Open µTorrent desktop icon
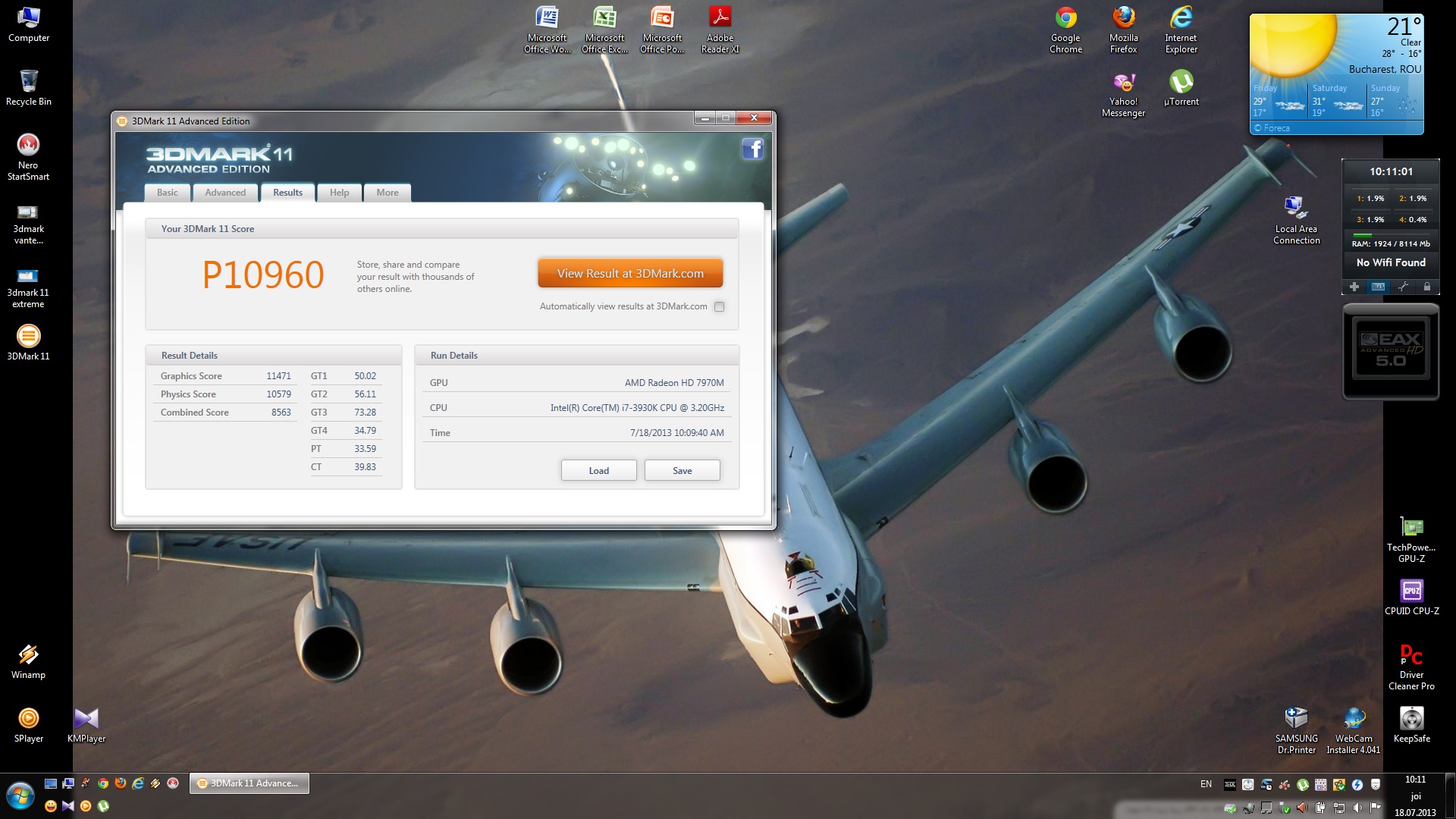 coord(1181,88)
